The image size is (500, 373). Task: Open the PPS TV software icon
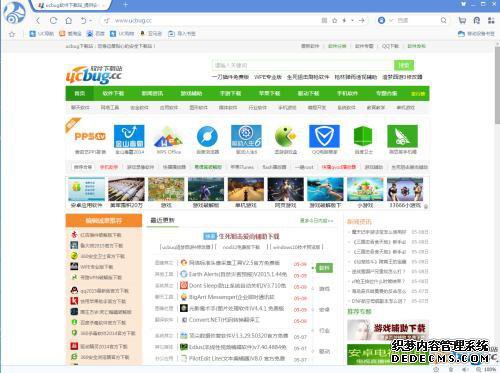pos(90,137)
